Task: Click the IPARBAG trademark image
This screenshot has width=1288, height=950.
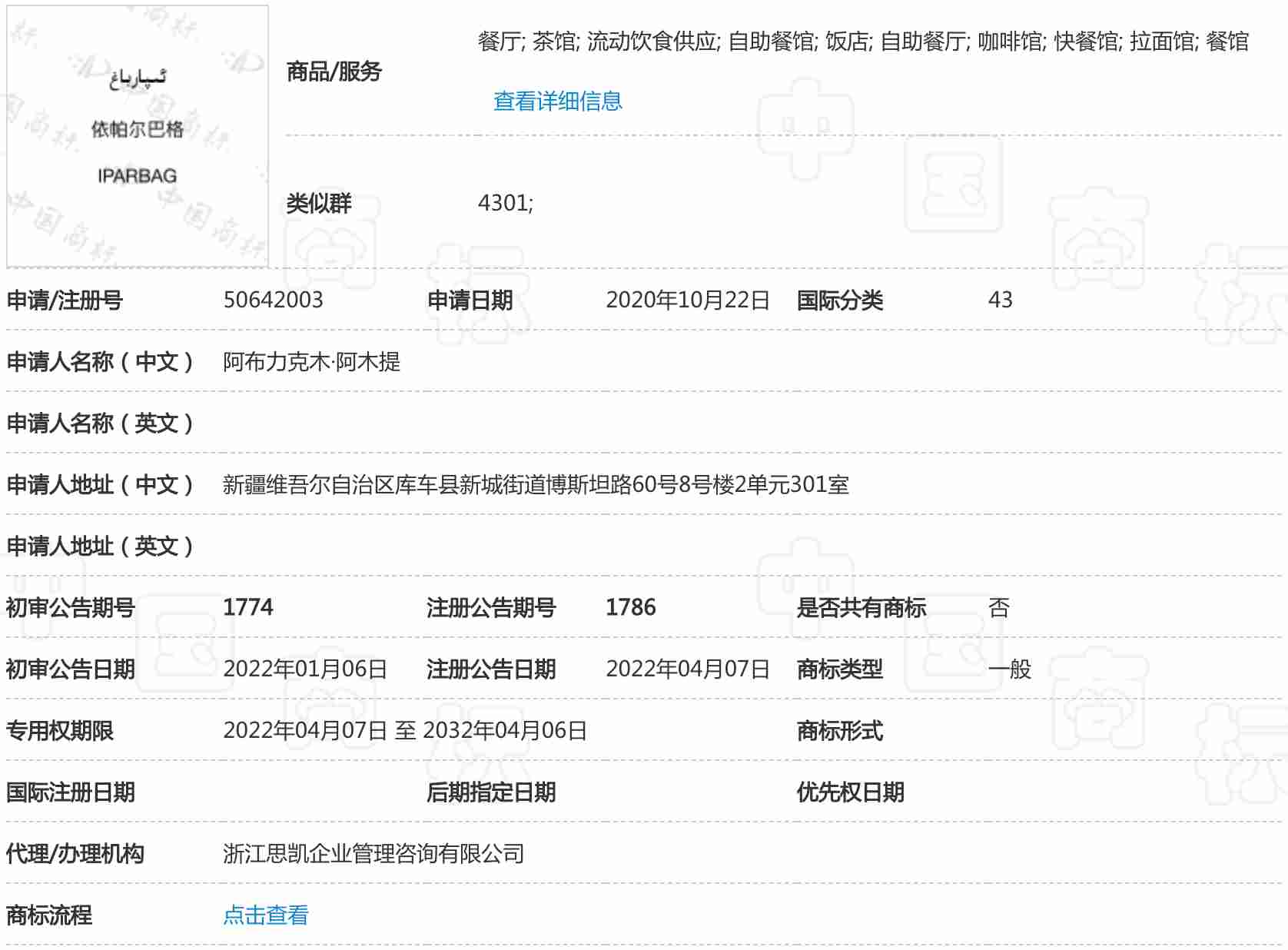Action: pyautogui.click(x=138, y=137)
